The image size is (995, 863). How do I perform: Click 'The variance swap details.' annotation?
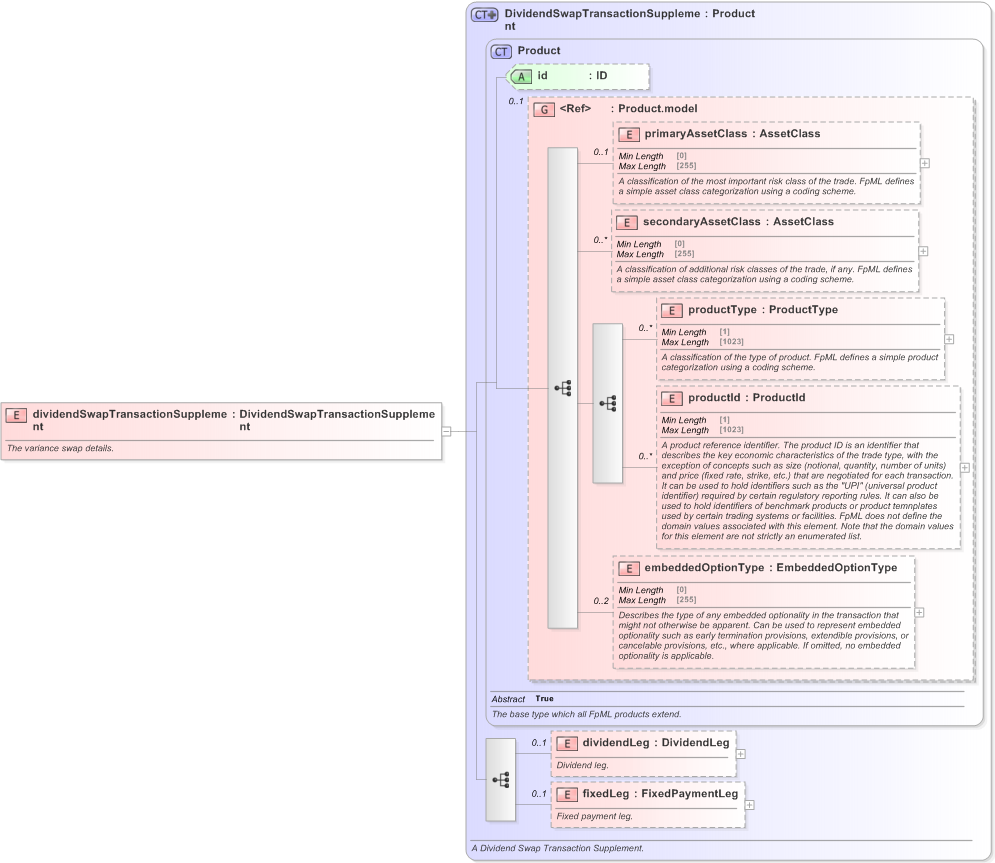60,448
